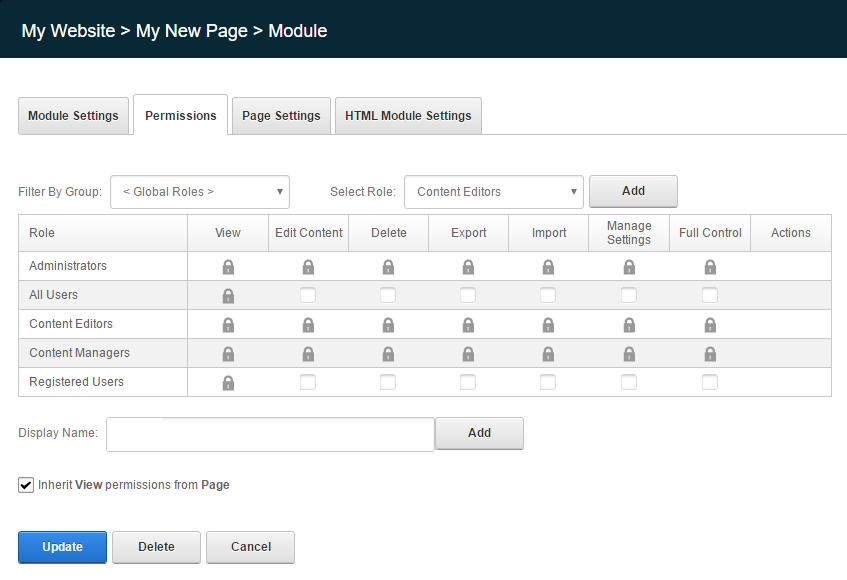Click the Administrators View lock icon
Image resolution: width=847 pixels, height=580 pixels.
[x=228, y=267]
